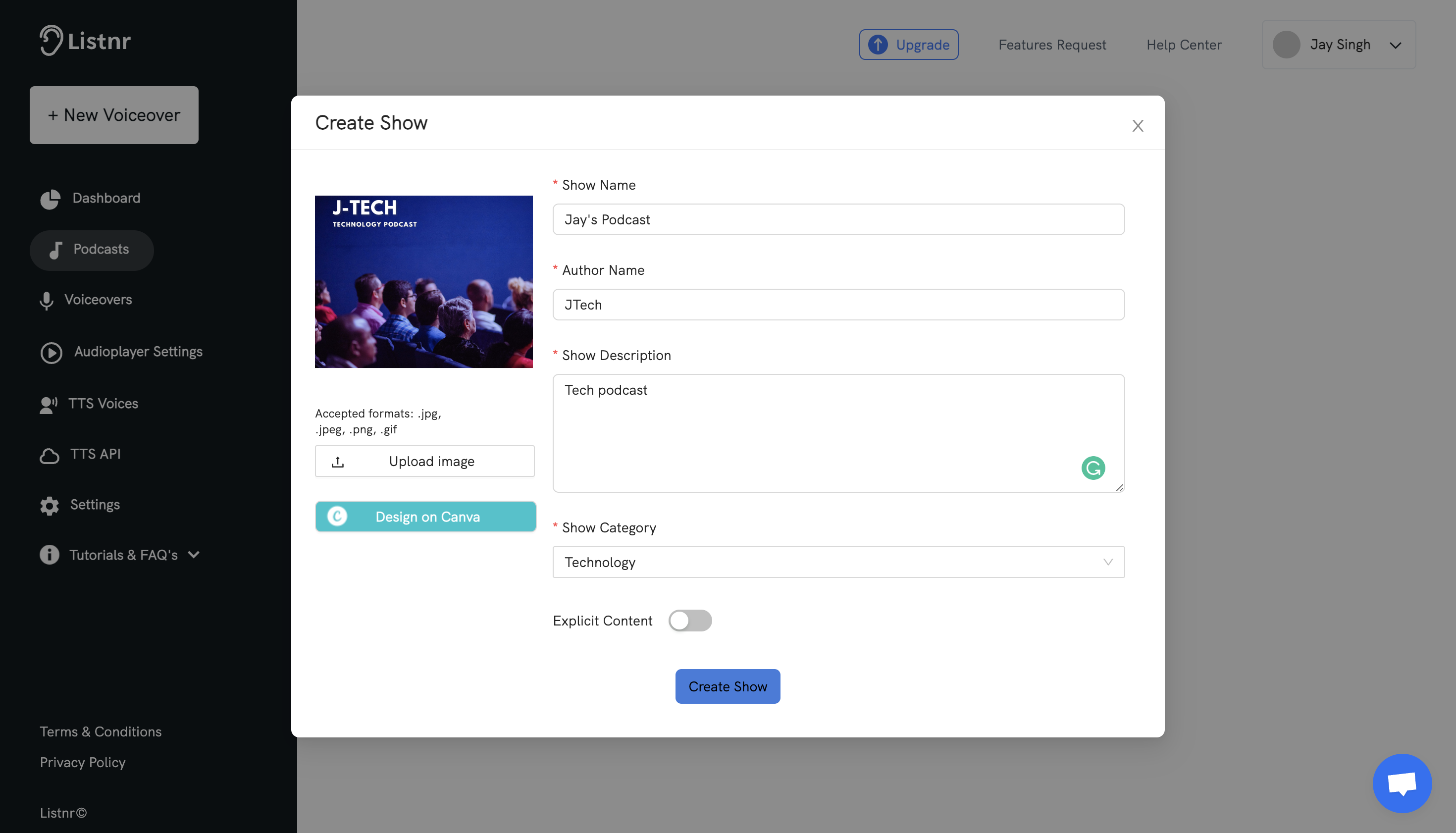Click the Show Name input field

(x=838, y=219)
